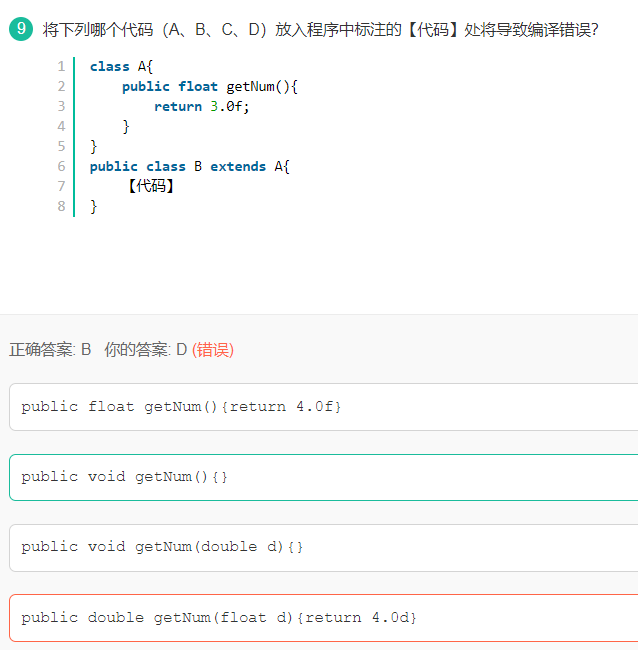638x650 pixels.
Task: Click the 【代码】 placeholder in code
Action: pos(150,186)
